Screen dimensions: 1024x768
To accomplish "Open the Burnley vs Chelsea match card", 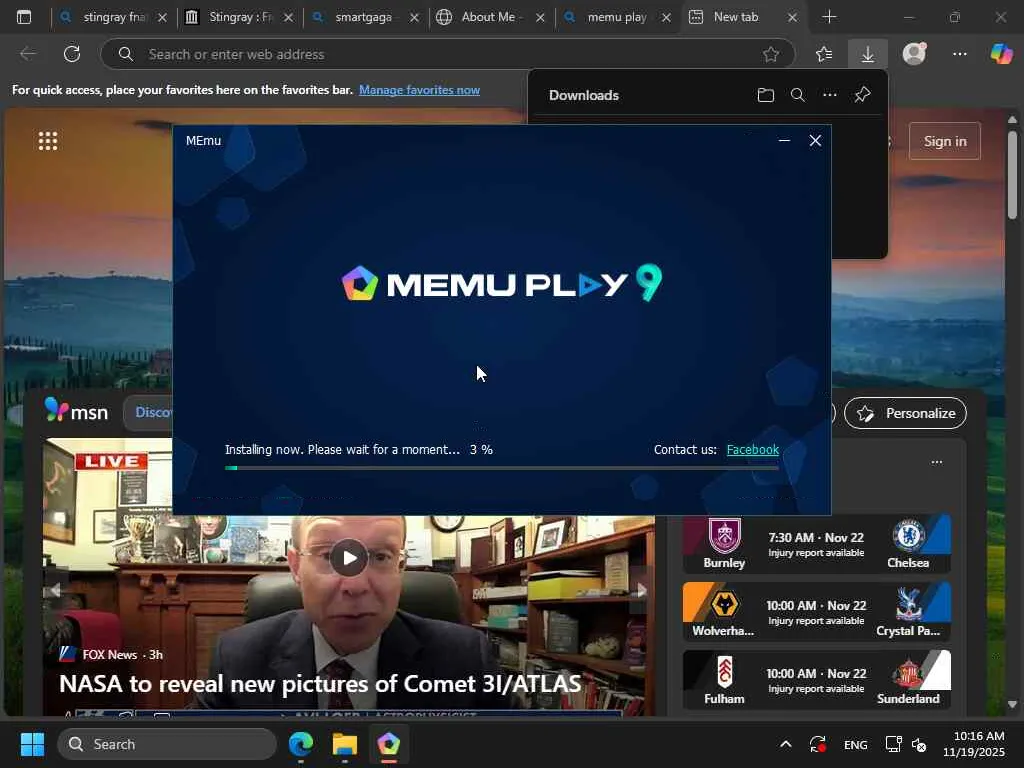I will (x=816, y=544).
